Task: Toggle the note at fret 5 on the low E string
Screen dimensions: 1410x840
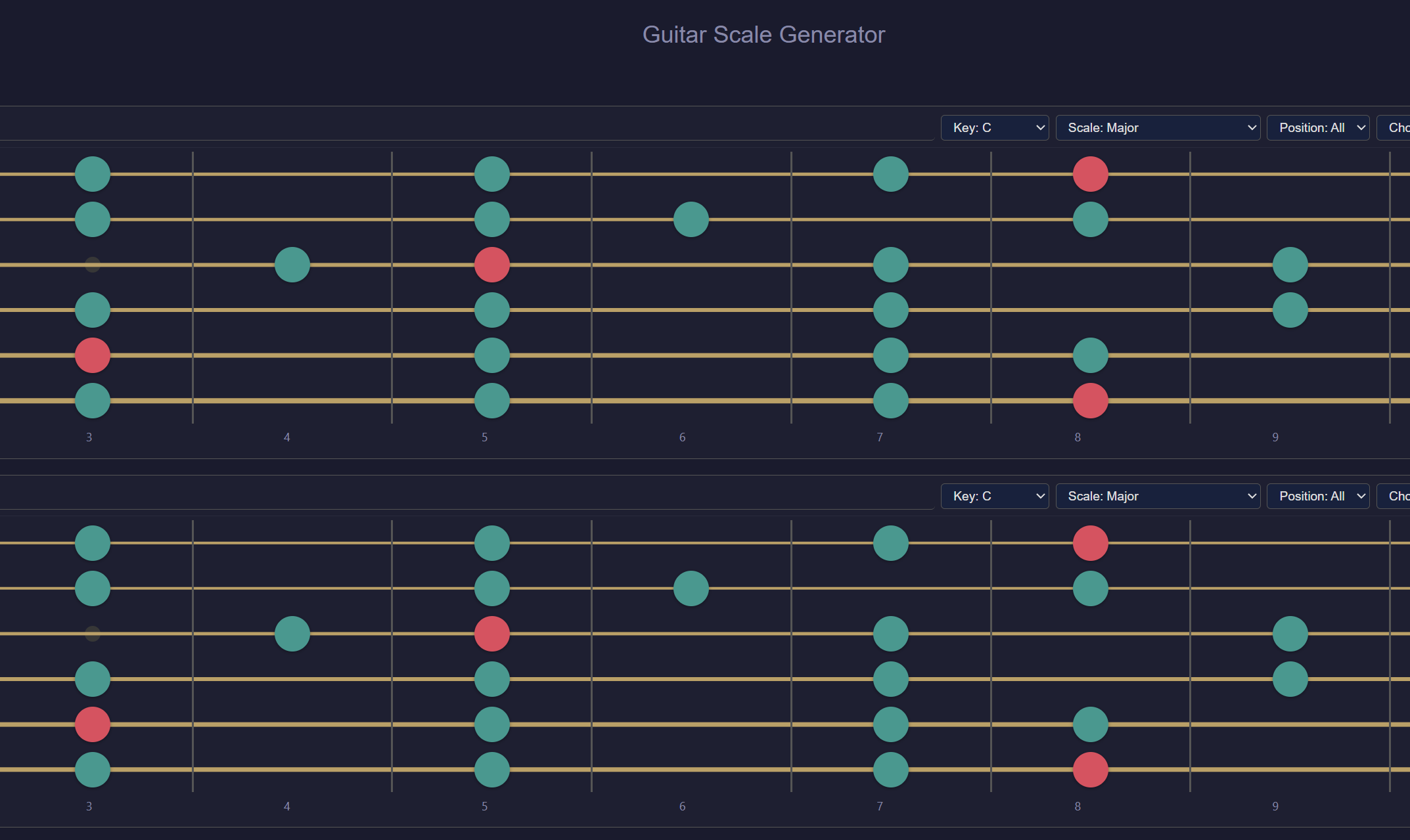Action: [491, 401]
